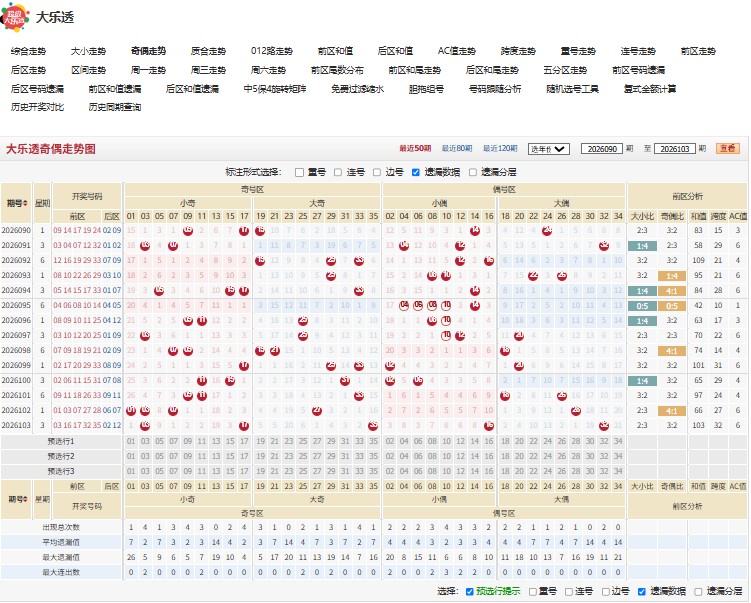751x603 pixels.
Task: Select number 35 in 预选行2
Action: pyautogui.click(x=373, y=456)
